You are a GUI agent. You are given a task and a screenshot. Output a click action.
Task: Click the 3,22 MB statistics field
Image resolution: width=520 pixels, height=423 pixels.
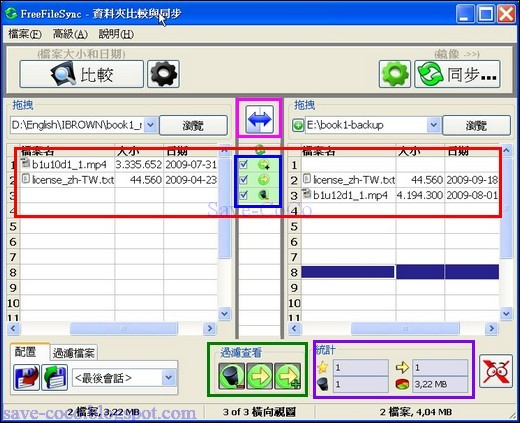coord(440,384)
